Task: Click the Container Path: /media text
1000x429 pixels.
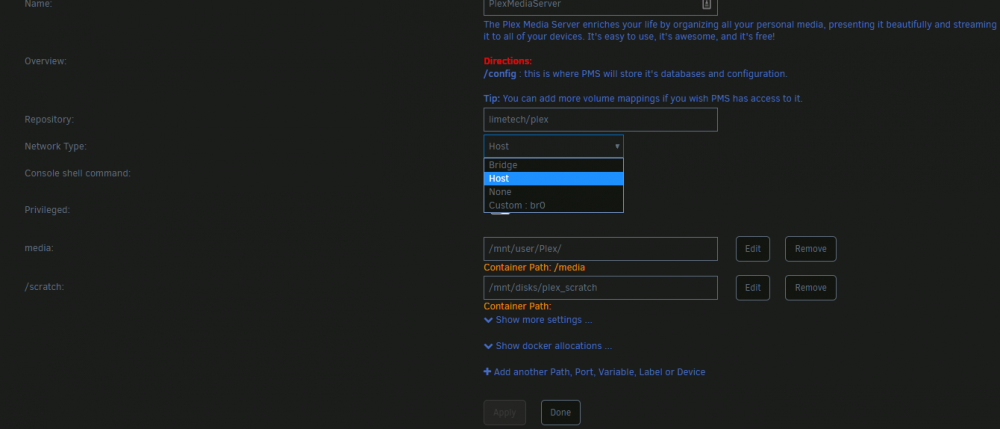Action: pyautogui.click(x=534, y=267)
